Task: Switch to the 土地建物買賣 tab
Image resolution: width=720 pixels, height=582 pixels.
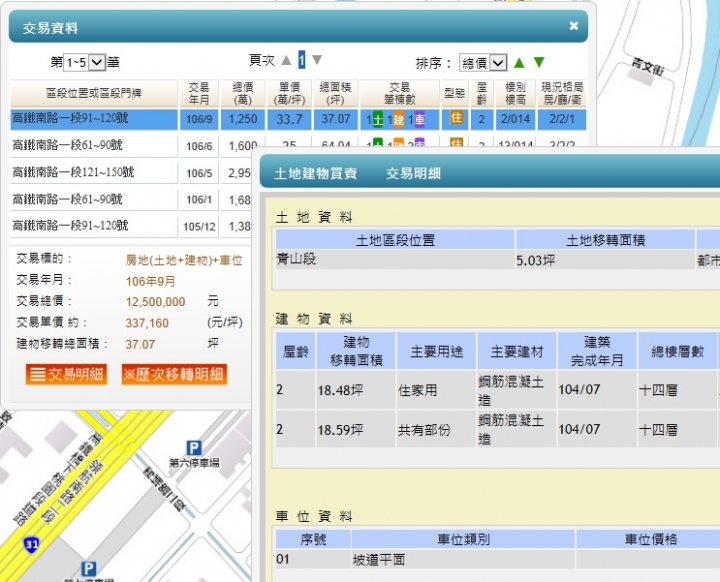Action: click(x=316, y=173)
